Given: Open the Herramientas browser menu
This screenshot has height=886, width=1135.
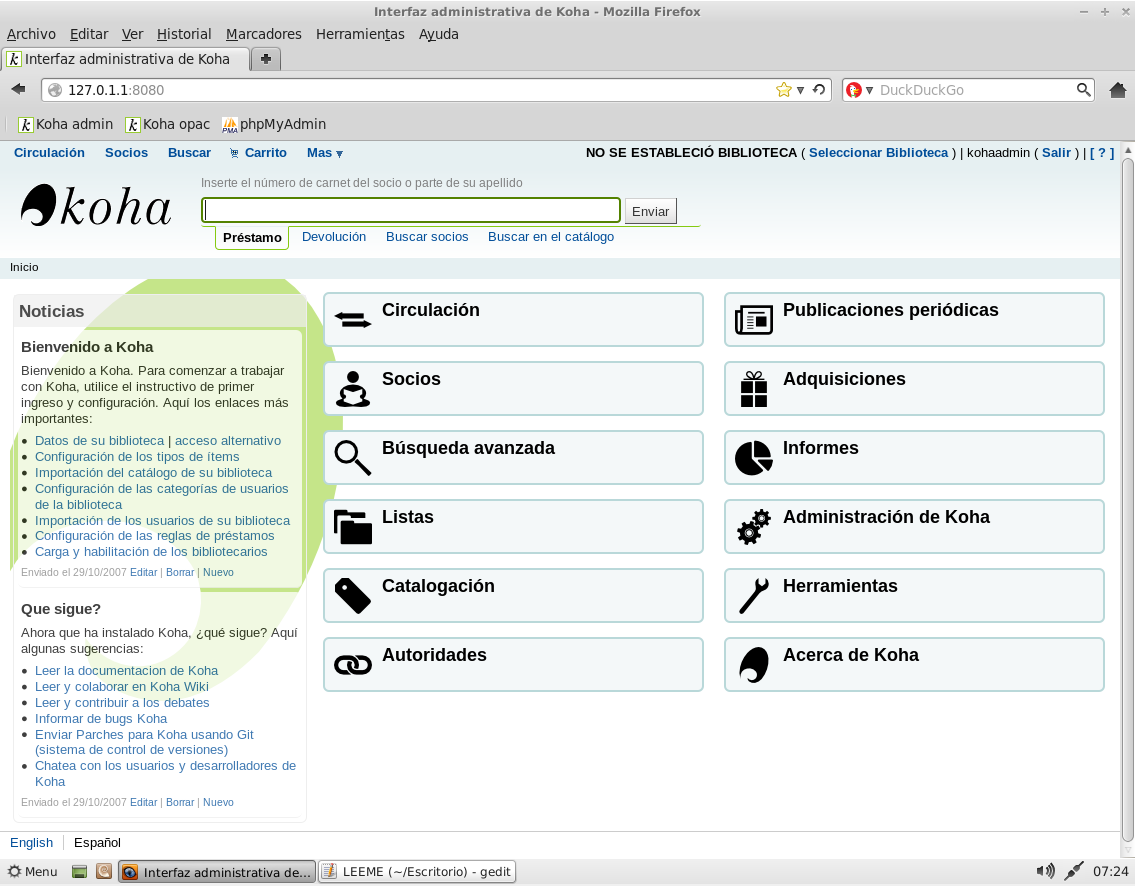Looking at the screenshot, I should tap(360, 34).
